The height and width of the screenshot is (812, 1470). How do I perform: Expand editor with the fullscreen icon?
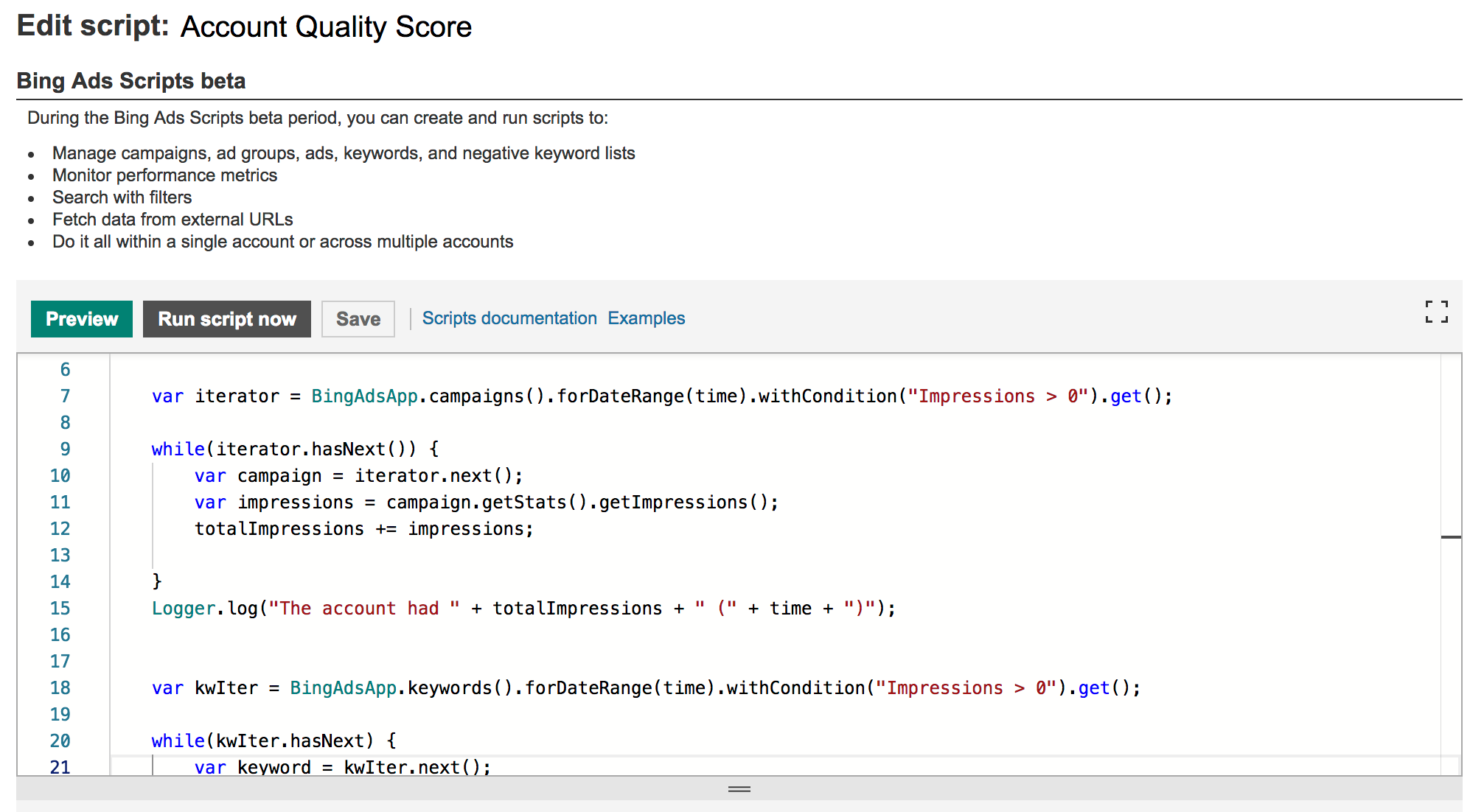point(1436,312)
